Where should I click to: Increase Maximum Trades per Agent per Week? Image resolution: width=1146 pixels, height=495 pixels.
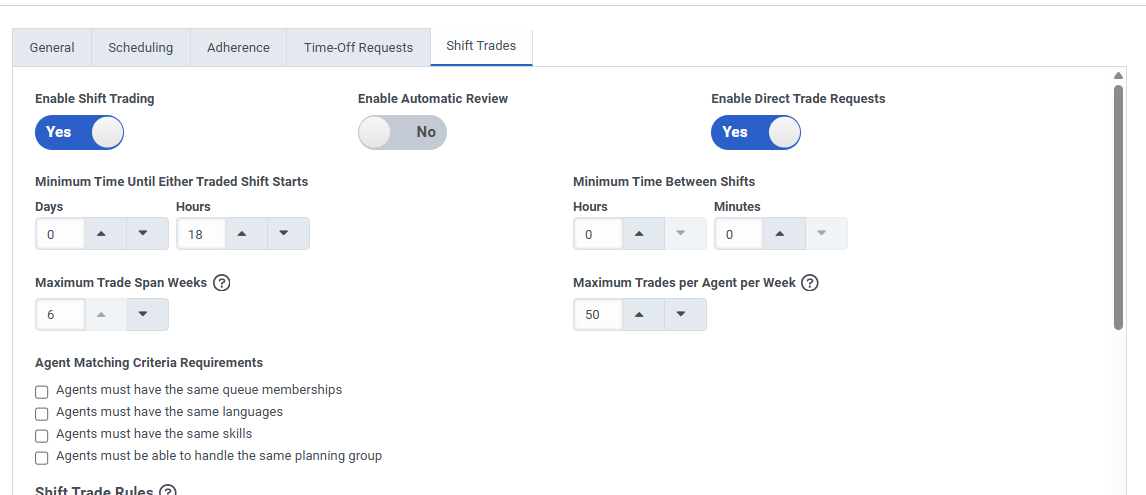pos(639,314)
